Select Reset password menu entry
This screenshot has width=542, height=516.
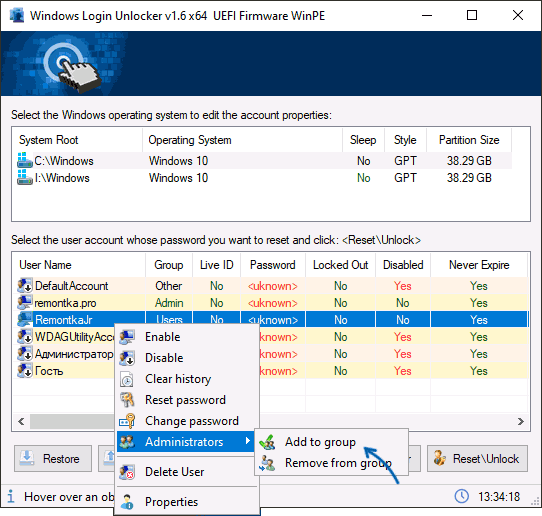tap(187, 400)
